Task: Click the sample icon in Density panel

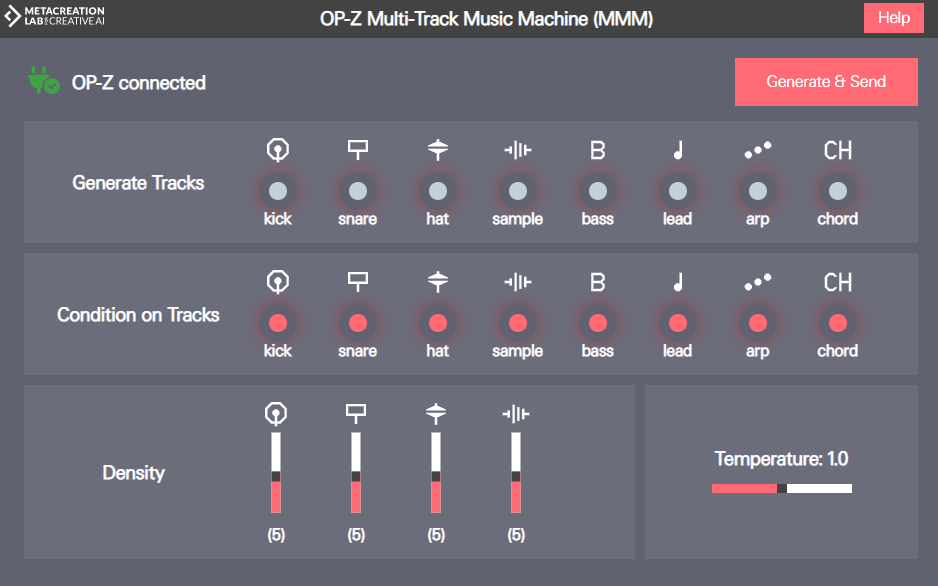Action: tap(516, 413)
